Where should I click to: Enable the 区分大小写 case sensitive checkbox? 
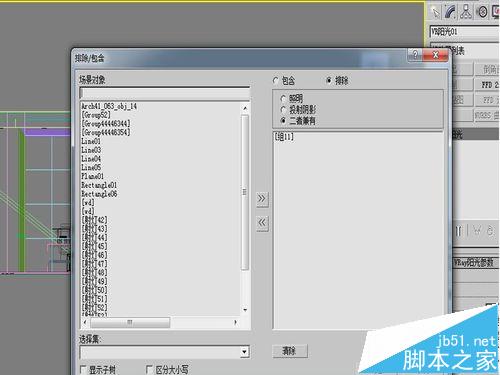point(149,370)
